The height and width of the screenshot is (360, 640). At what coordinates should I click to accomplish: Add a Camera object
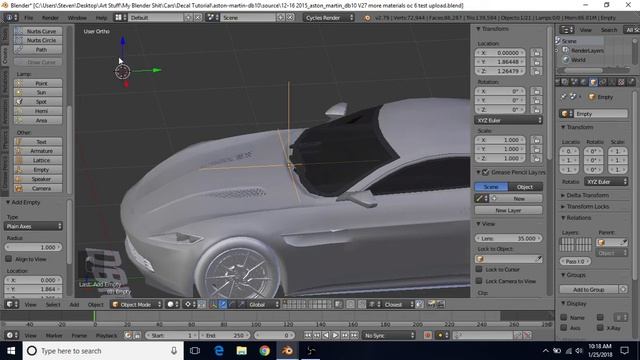[38, 189]
